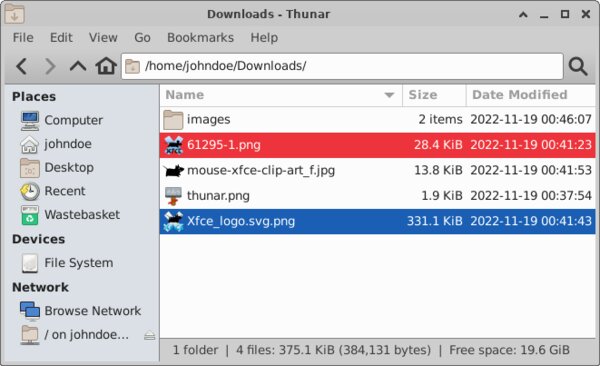600x366 pixels.
Task: Open parent folder with the up arrow
Action: 78,66
